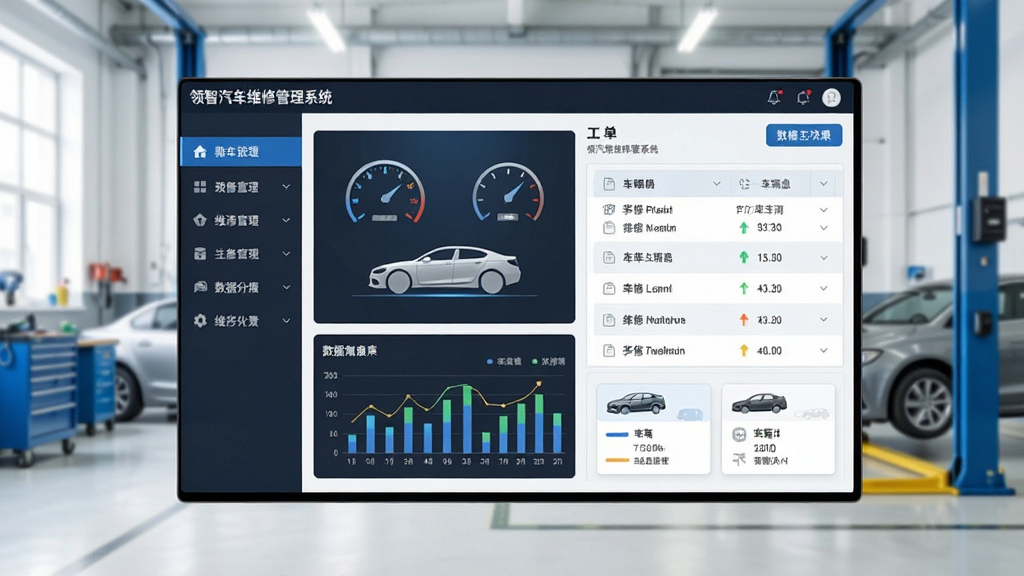Select the gear settings icon in the sidebar

point(200,321)
